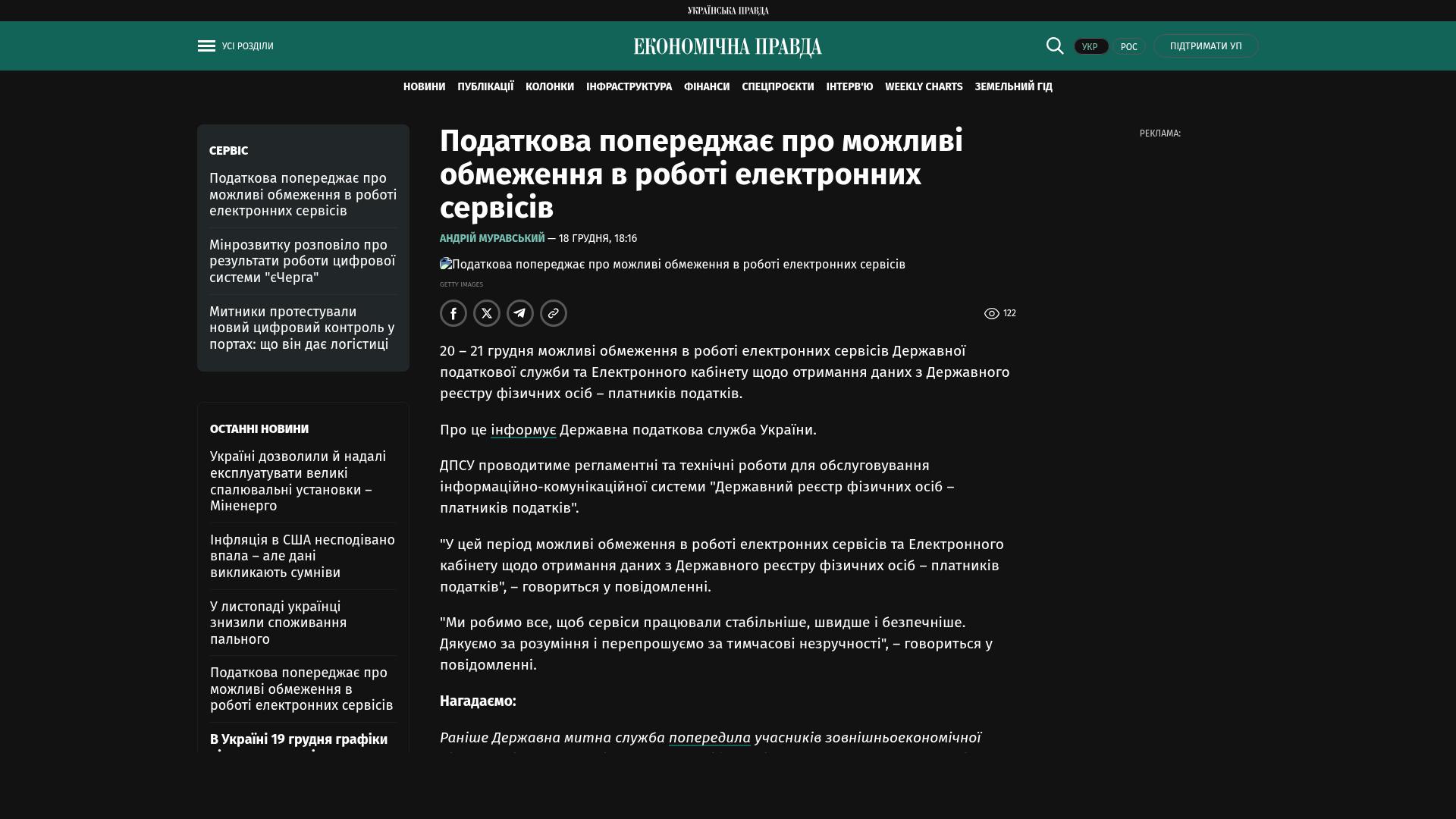
Task: Open the 'попередила' link in article
Action: tap(709, 738)
